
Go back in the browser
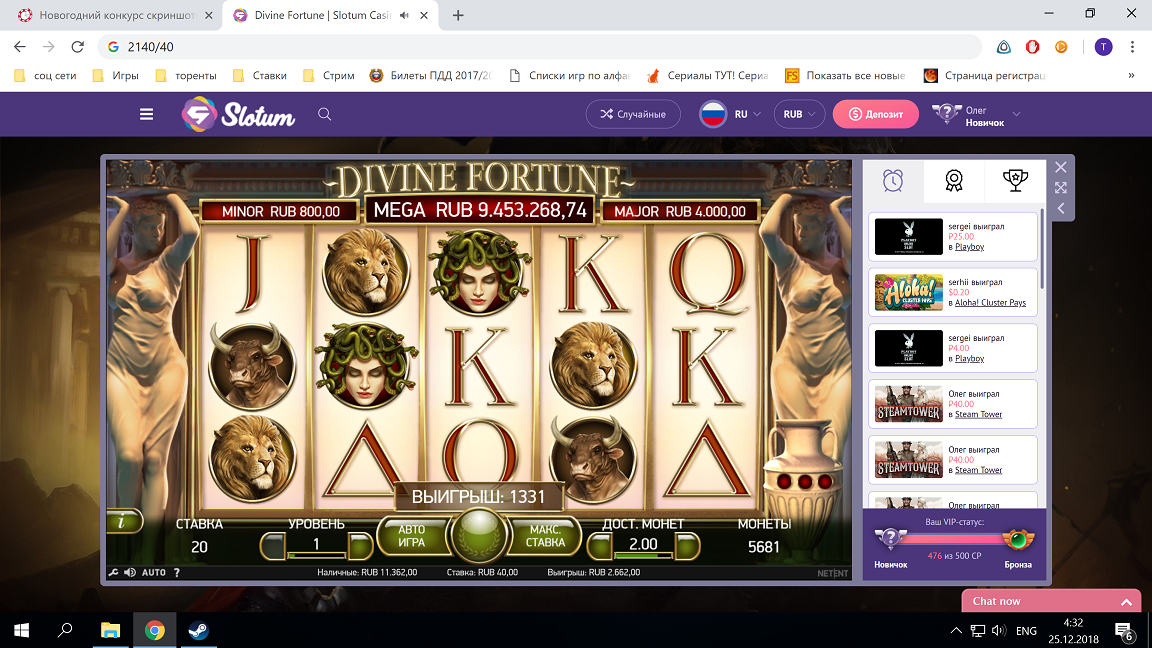coord(20,47)
